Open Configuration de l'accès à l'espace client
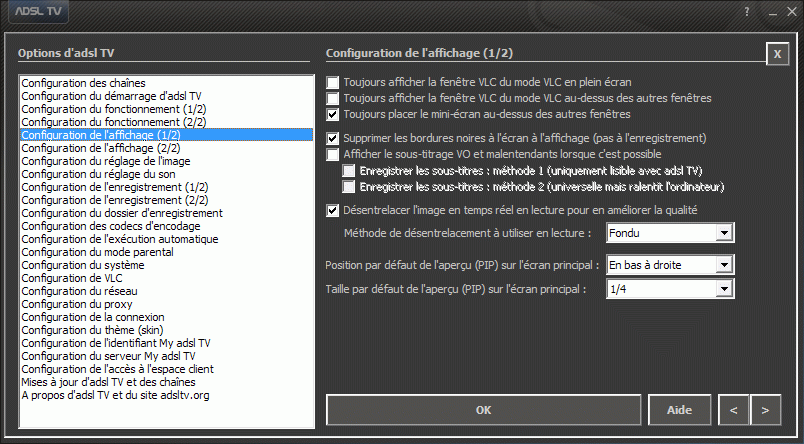This screenshot has width=804, height=444. pyautogui.click(x=167, y=370)
